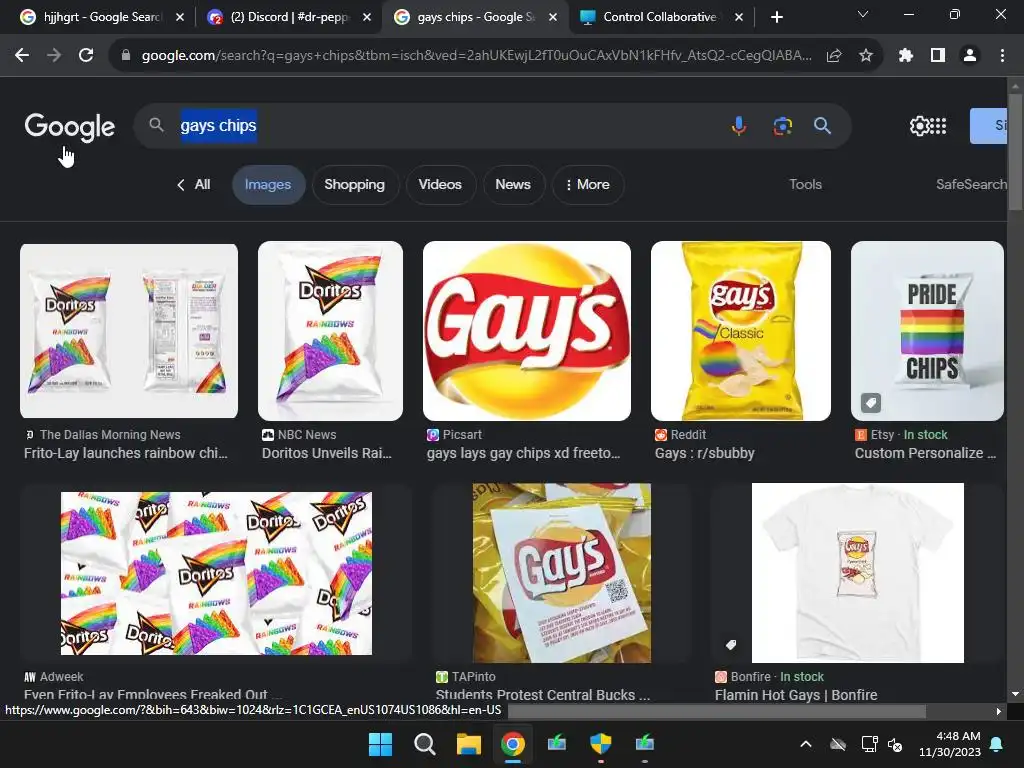The height and width of the screenshot is (768, 1024).
Task: Open Dallas Morning News Doritos image
Action: [x=129, y=331]
